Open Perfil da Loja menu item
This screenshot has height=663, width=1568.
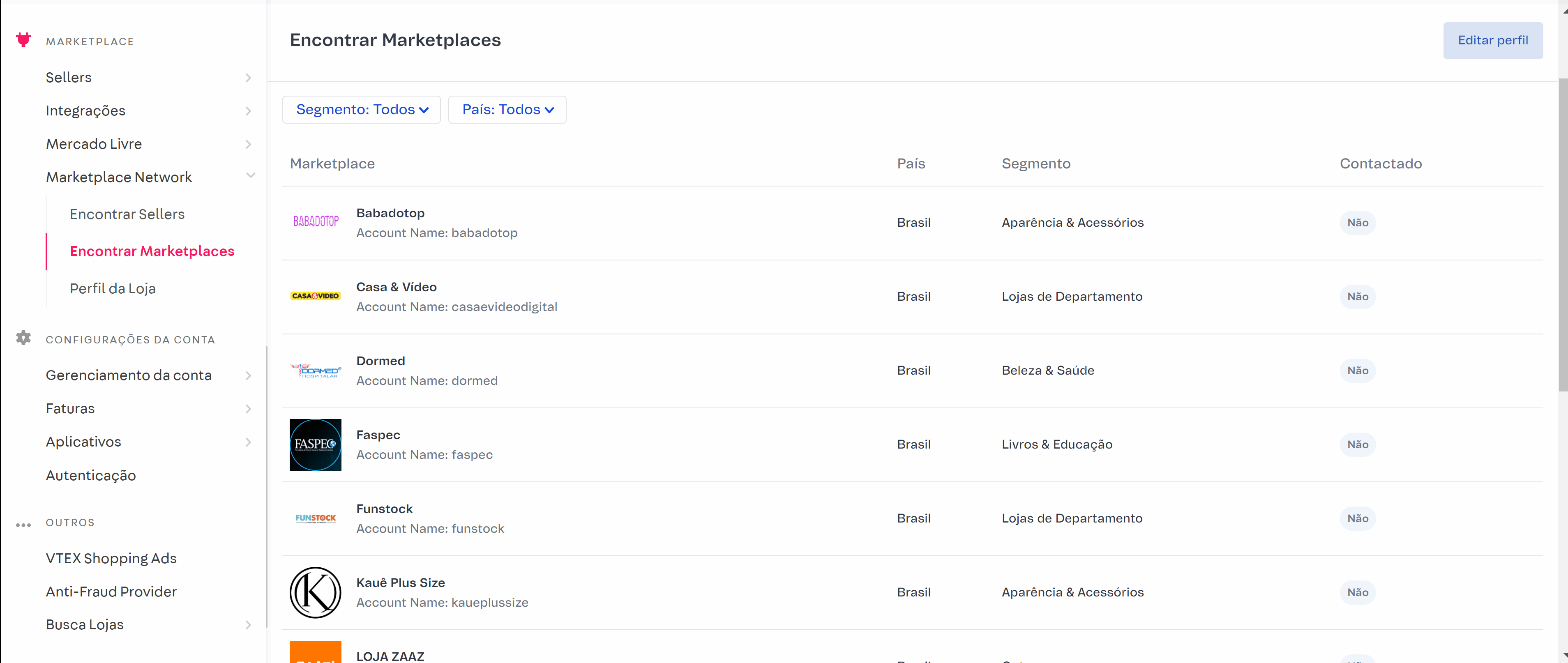(x=113, y=288)
